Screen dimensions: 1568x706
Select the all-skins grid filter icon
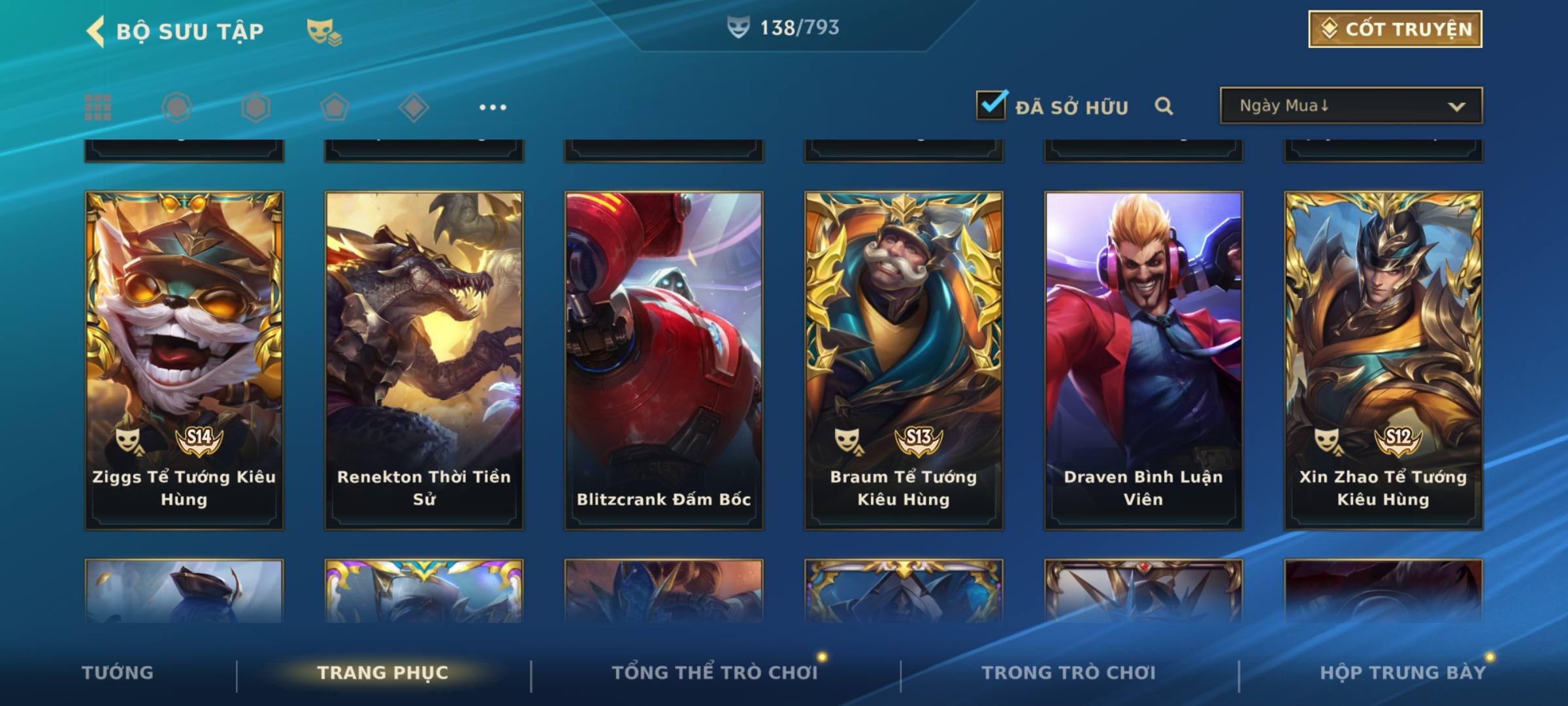click(98, 107)
